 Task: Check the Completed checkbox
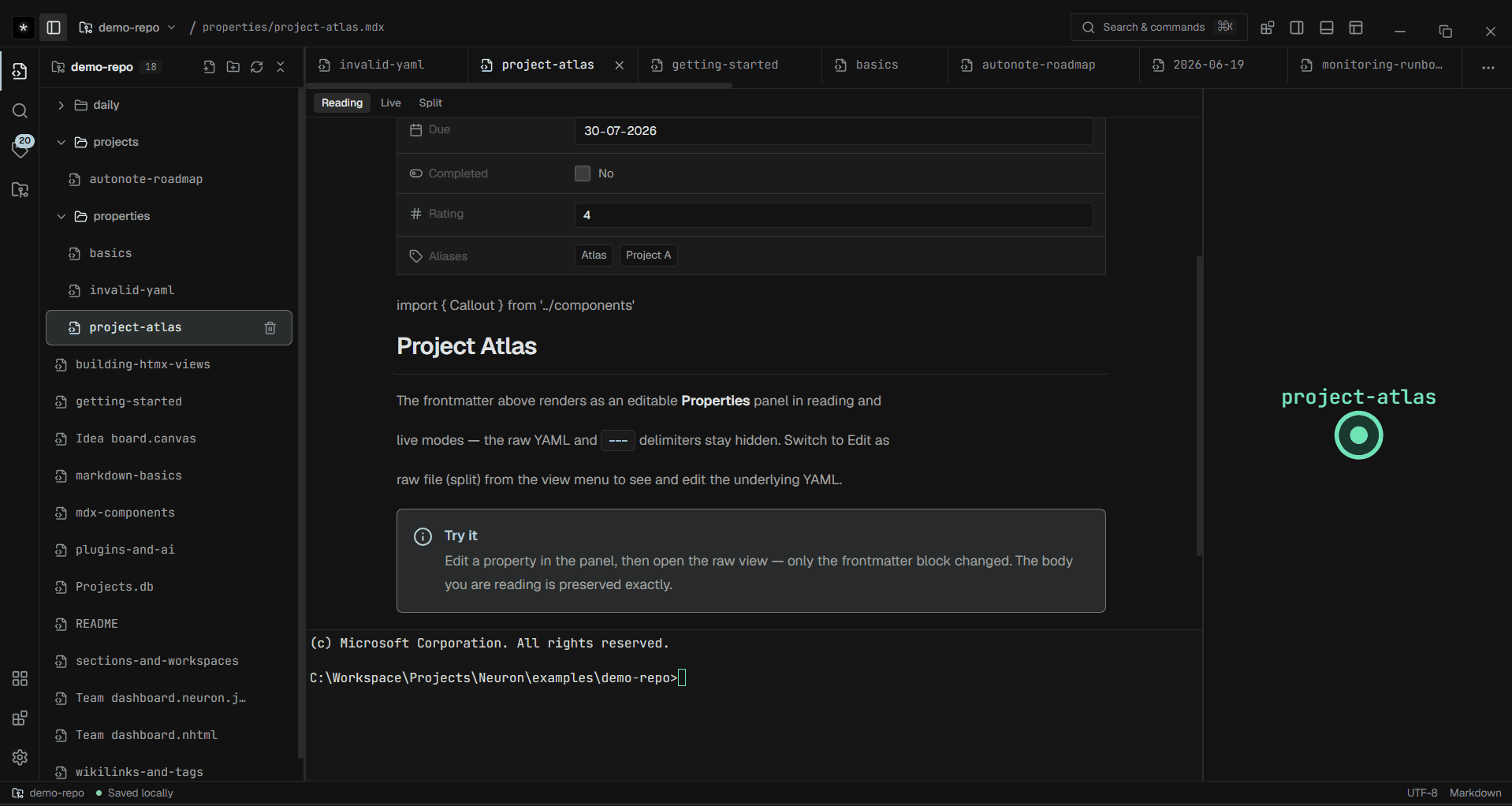583,174
